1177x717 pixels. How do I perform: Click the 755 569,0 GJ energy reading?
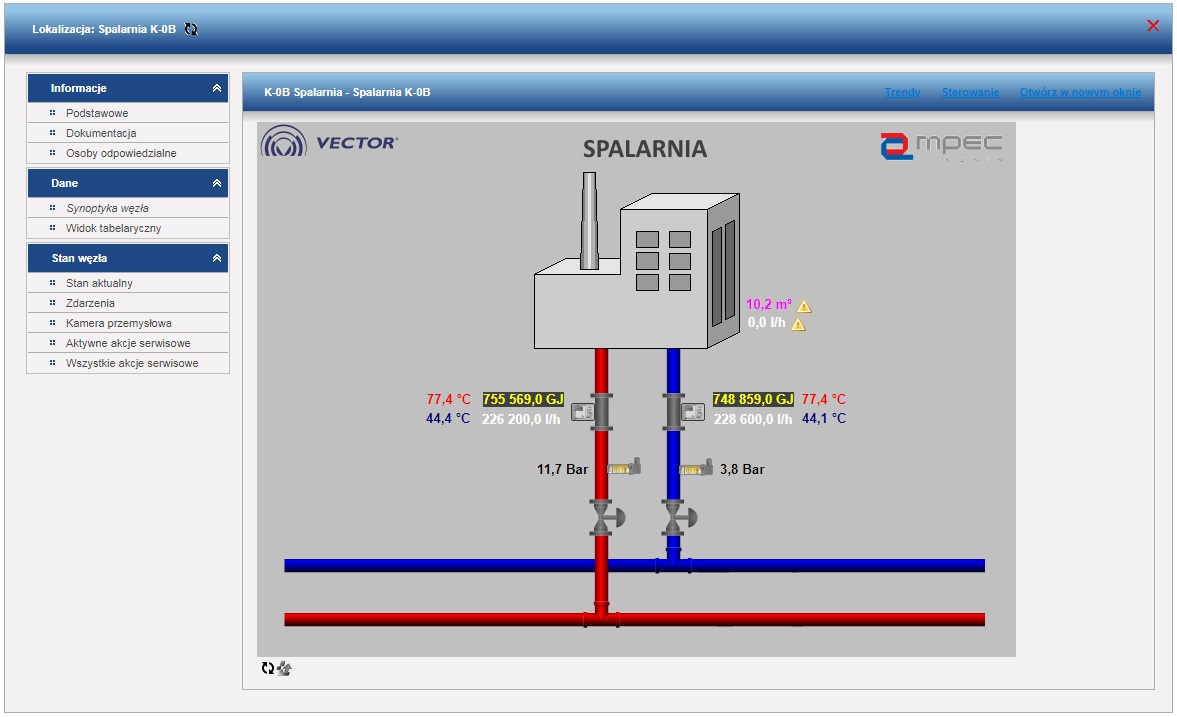point(523,399)
